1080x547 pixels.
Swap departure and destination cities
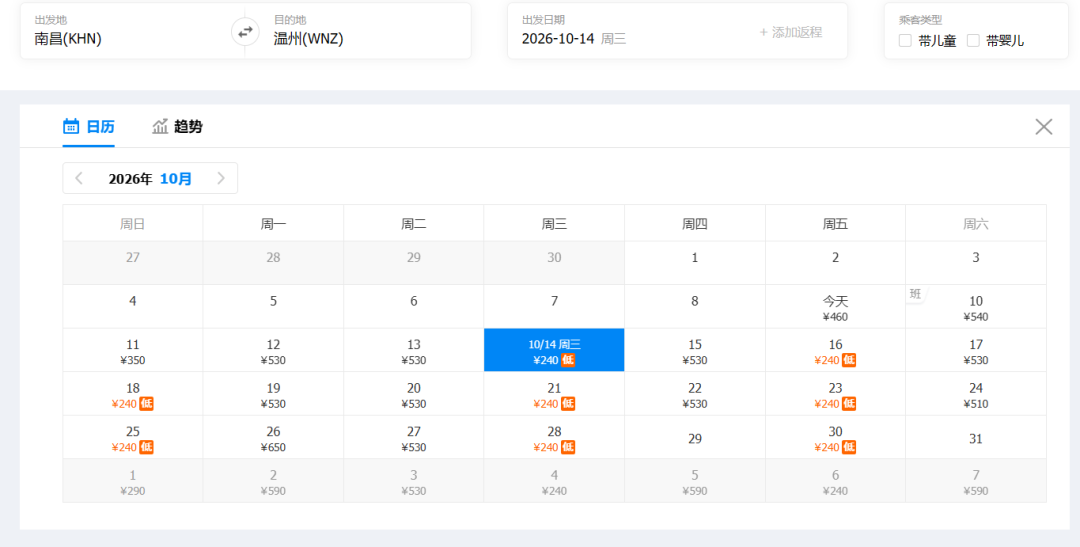point(245,31)
